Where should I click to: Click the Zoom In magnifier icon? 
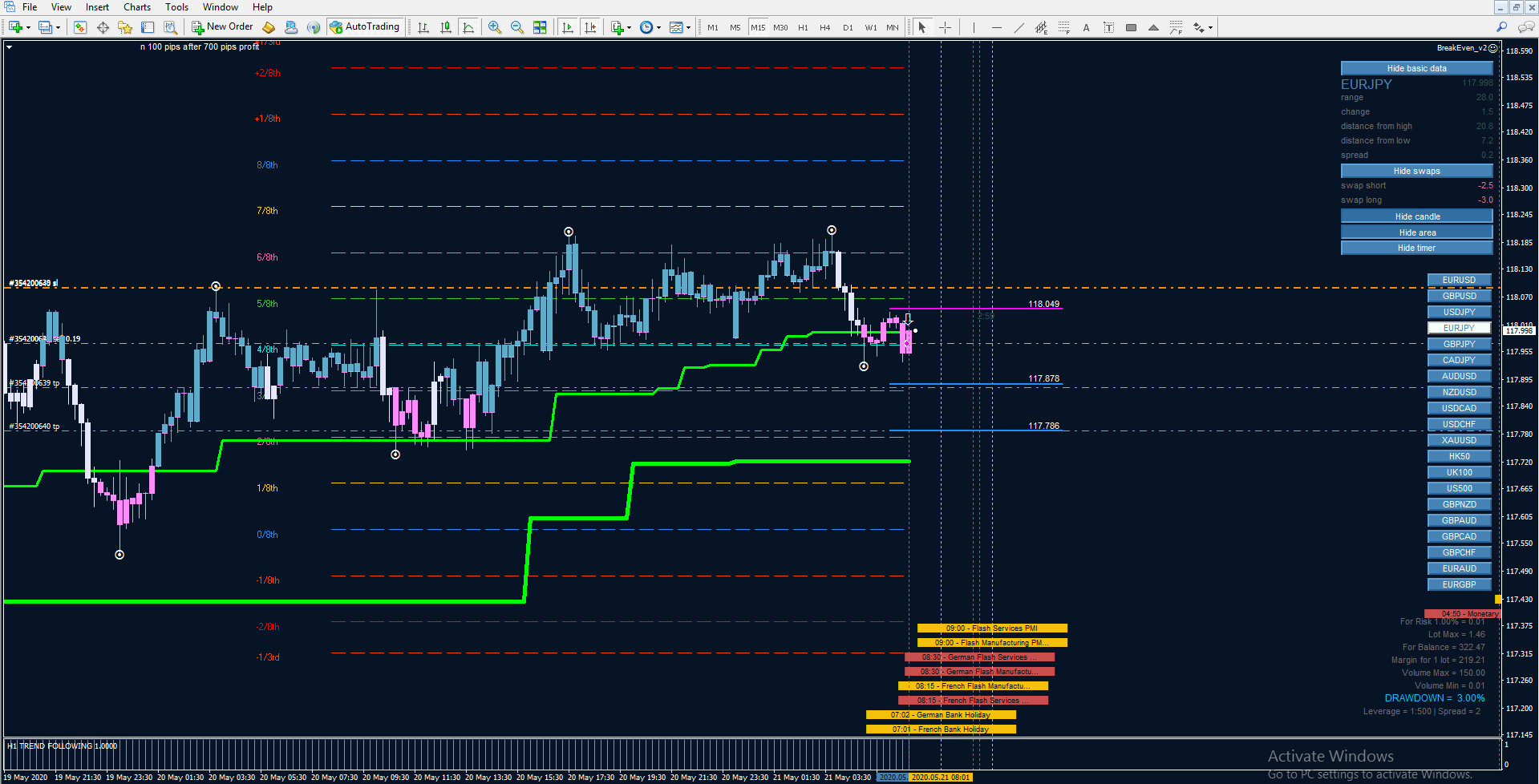click(x=495, y=27)
